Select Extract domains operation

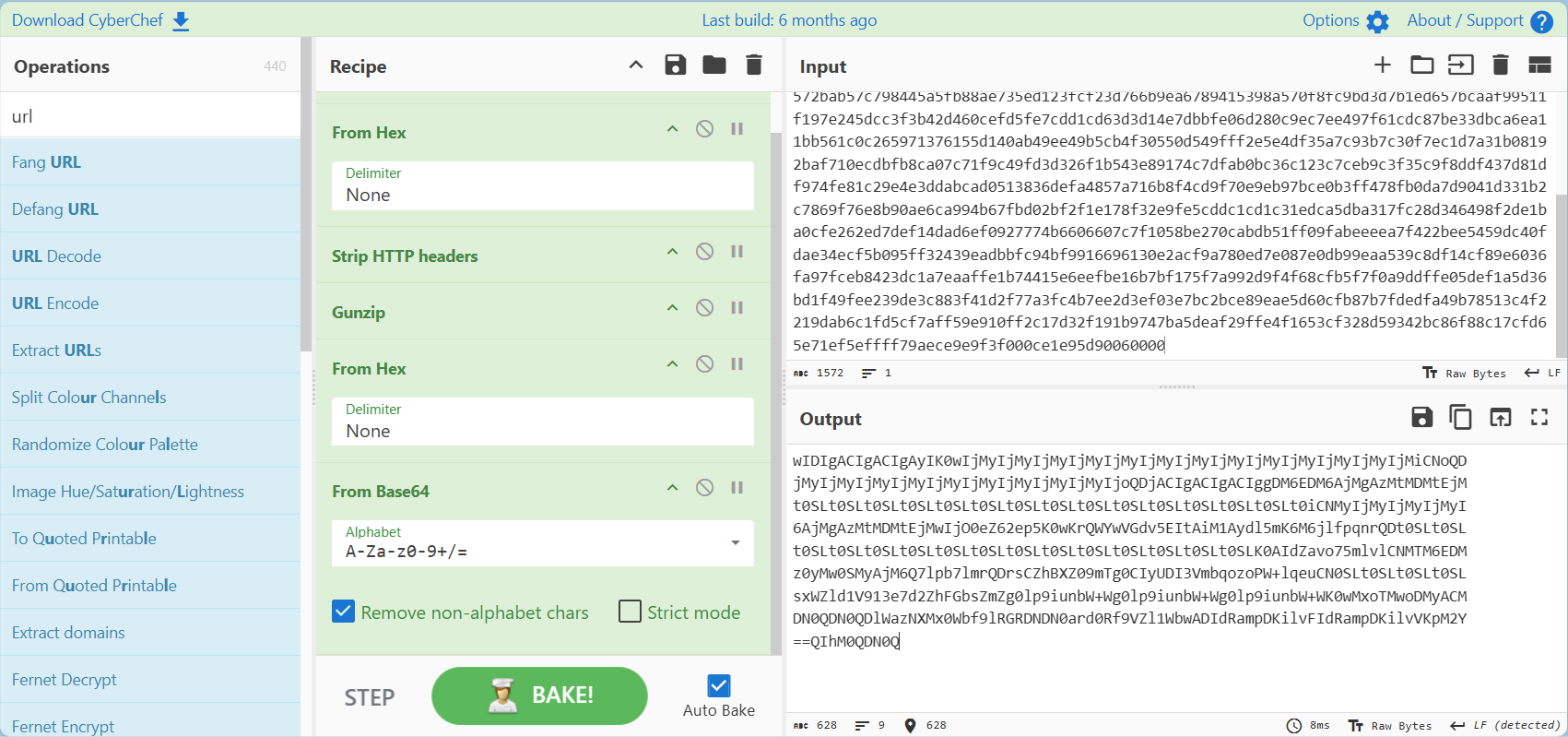(x=150, y=633)
